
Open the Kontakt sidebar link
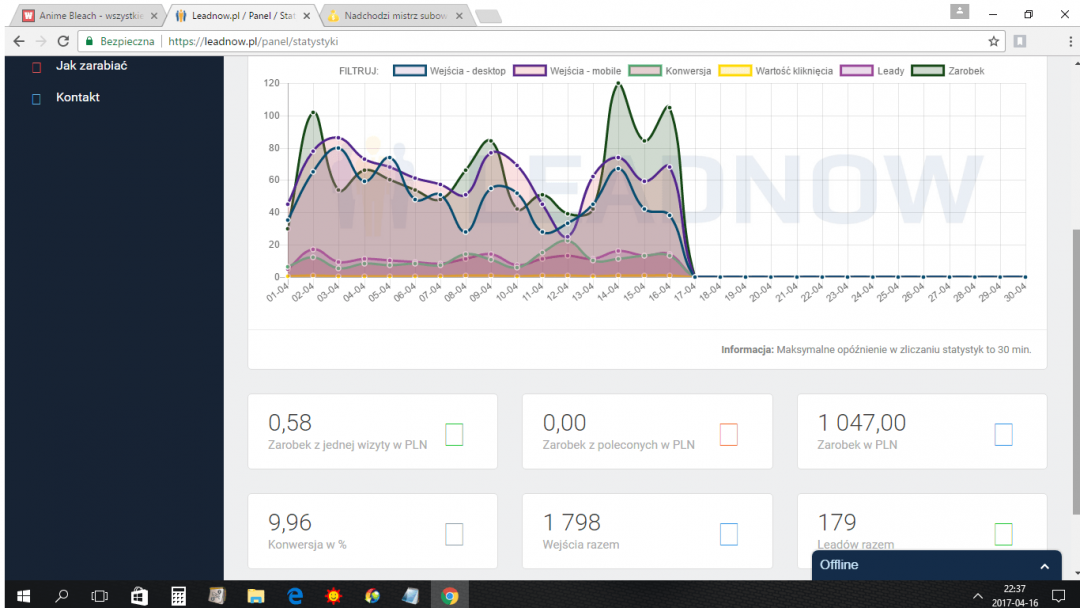78,98
